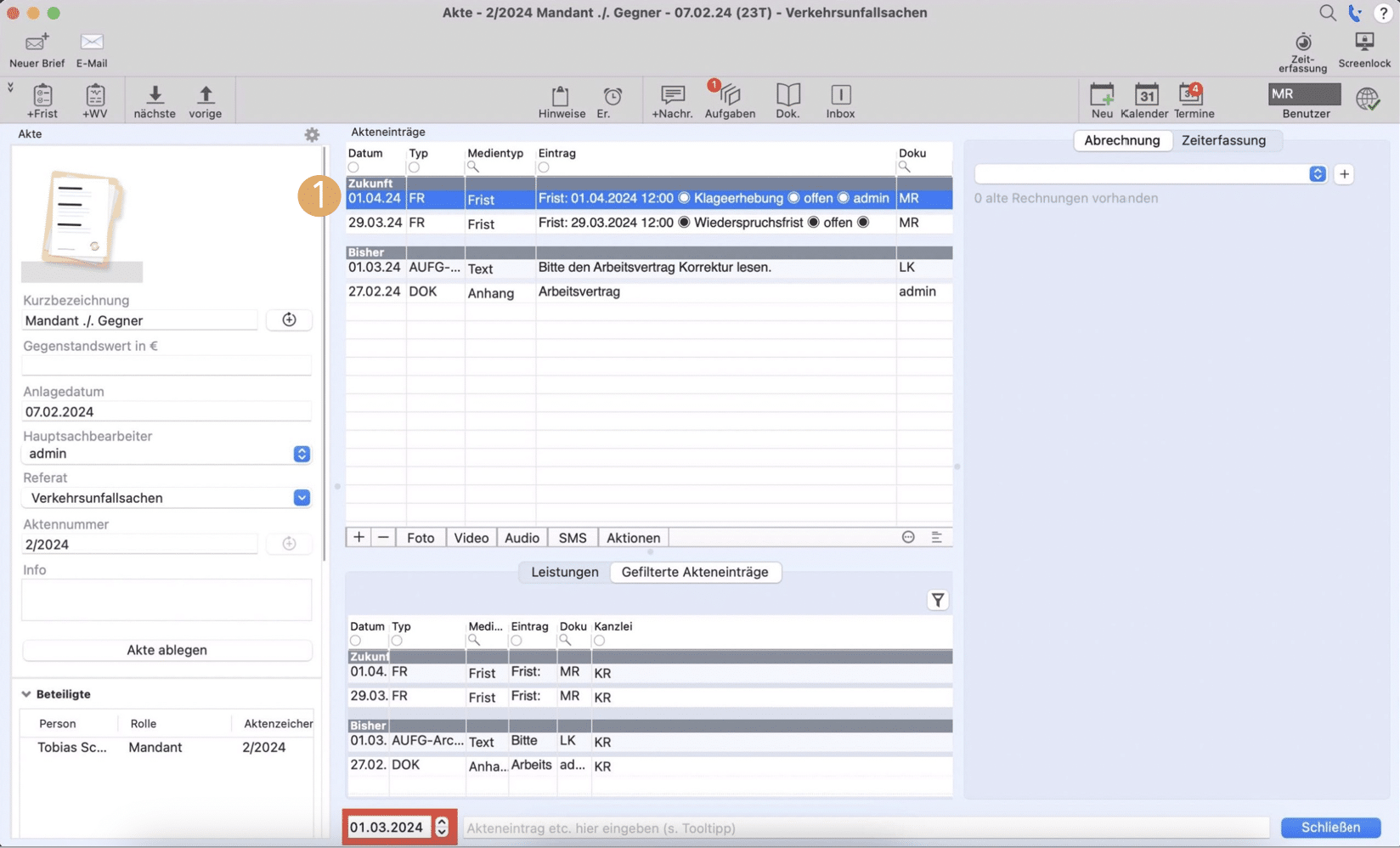Open Hinweise clipboard icon
The image size is (1400, 848).
[x=561, y=101]
